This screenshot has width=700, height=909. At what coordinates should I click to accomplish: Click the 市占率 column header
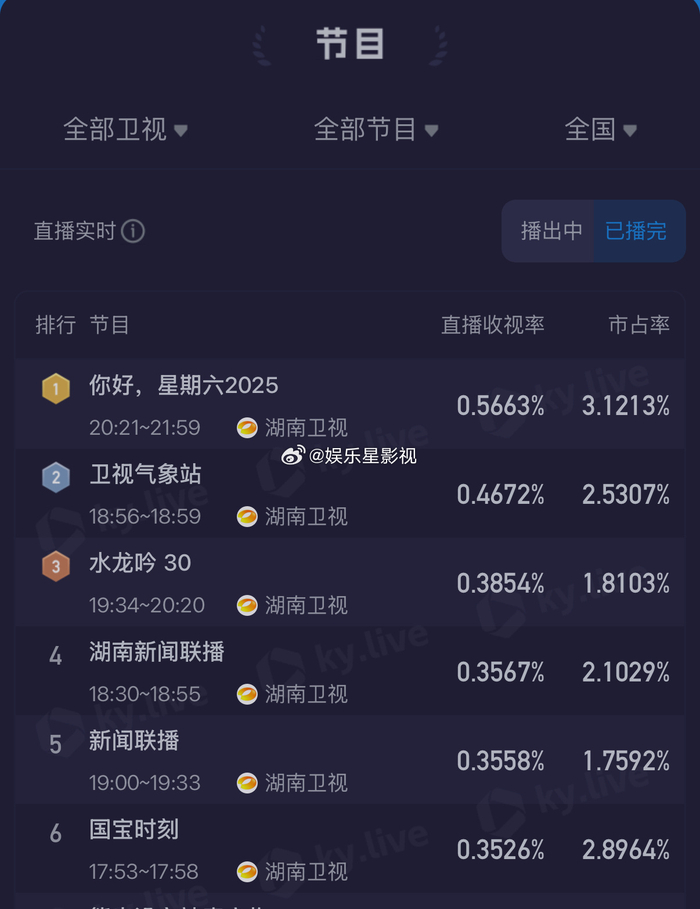pos(639,325)
